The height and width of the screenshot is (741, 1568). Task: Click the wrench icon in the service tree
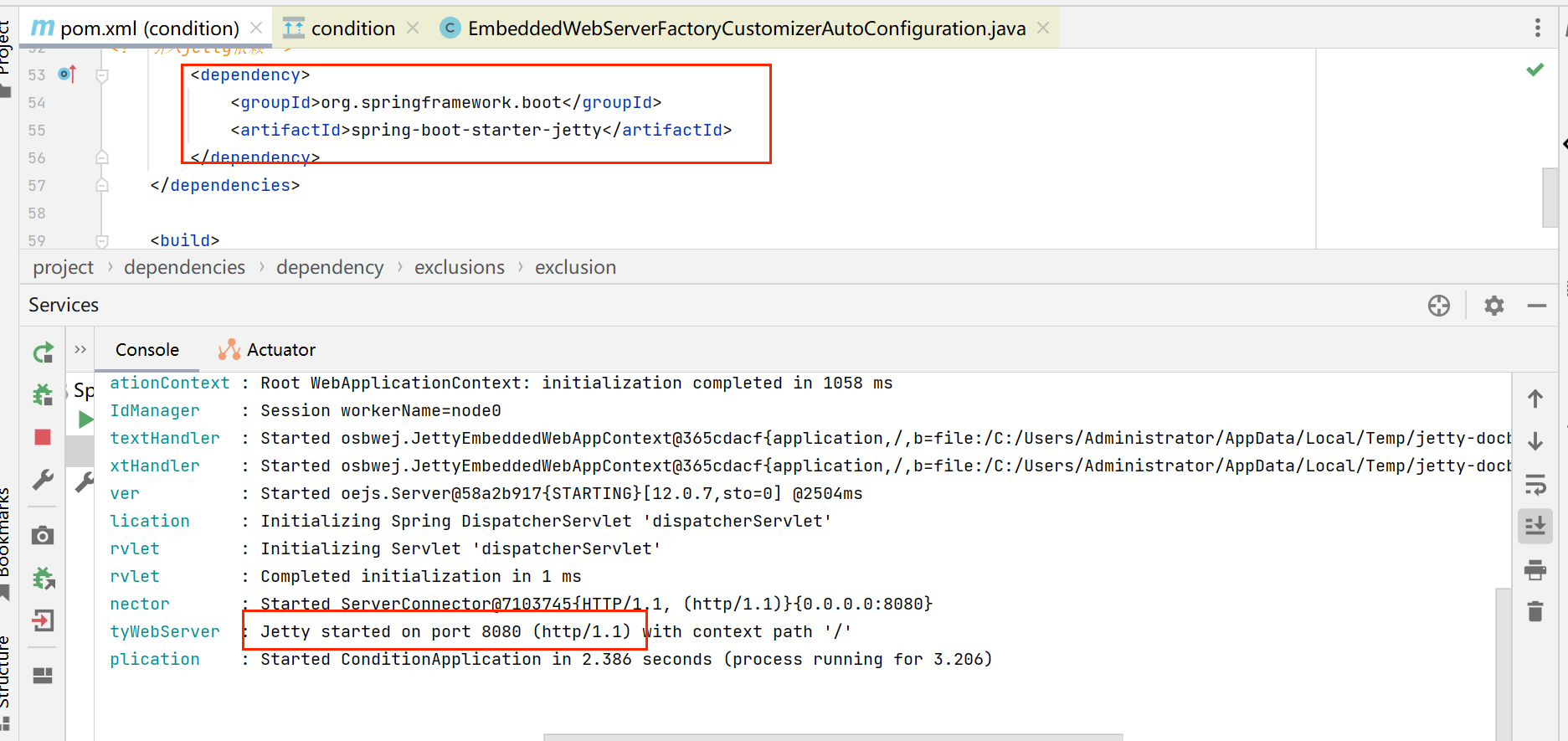coord(84,481)
